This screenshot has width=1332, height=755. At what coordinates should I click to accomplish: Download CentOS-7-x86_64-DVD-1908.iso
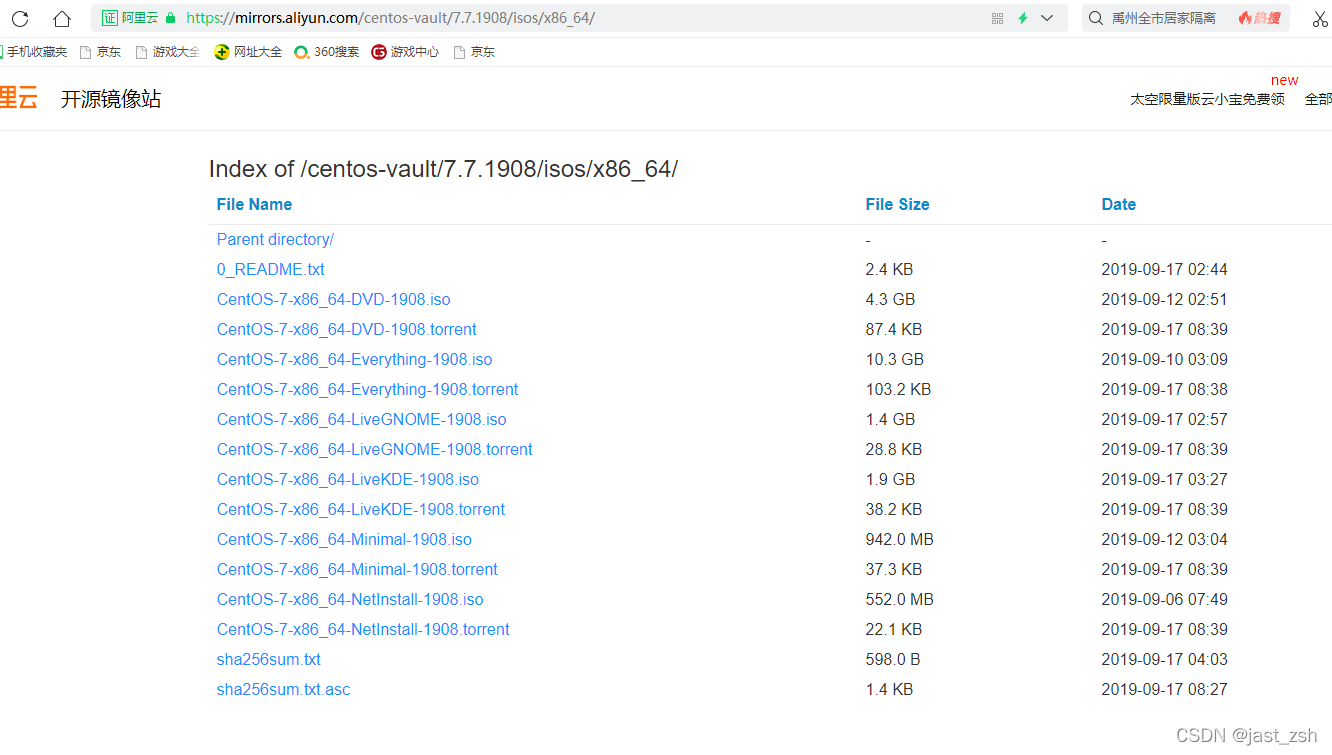coord(333,299)
